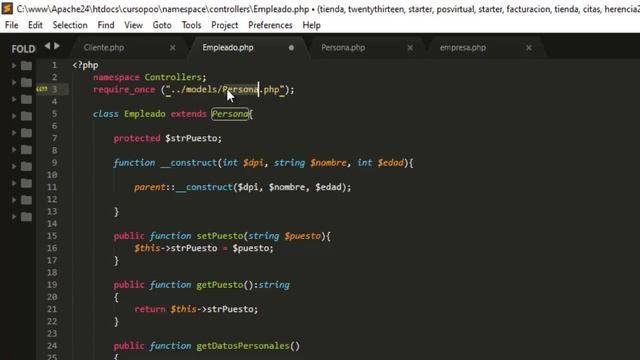Click line number 5 in the gutter
This screenshot has width=640, height=360.
(54, 114)
